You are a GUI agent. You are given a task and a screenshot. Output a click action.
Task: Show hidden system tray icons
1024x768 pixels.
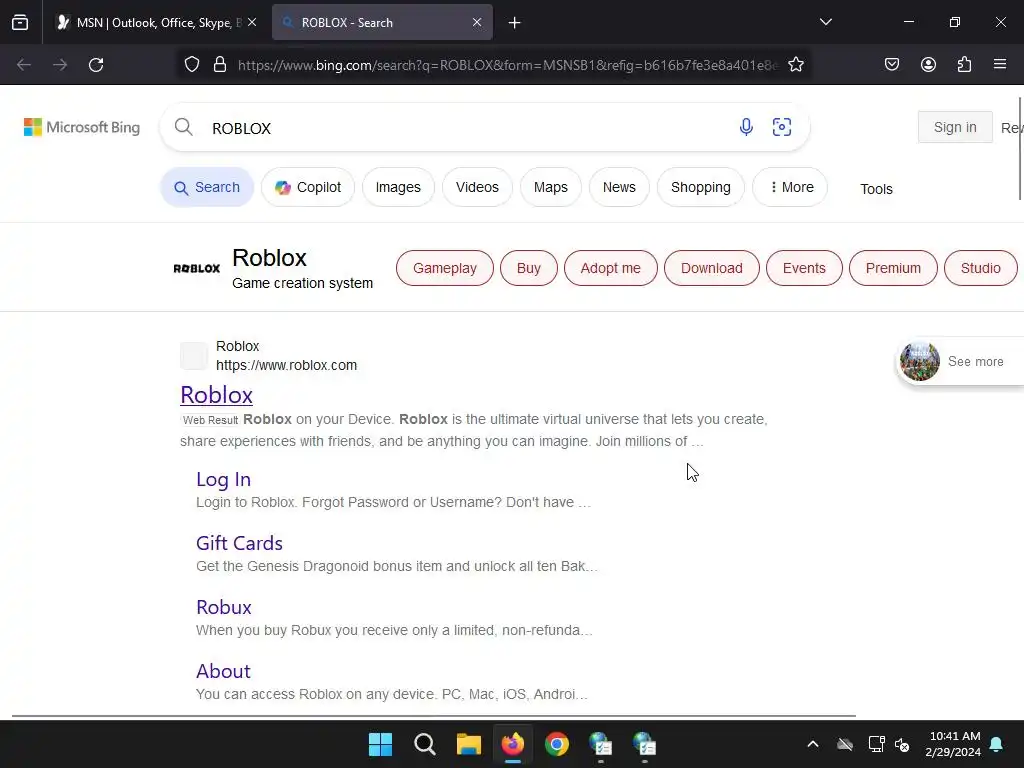click(x=812, y=744)
